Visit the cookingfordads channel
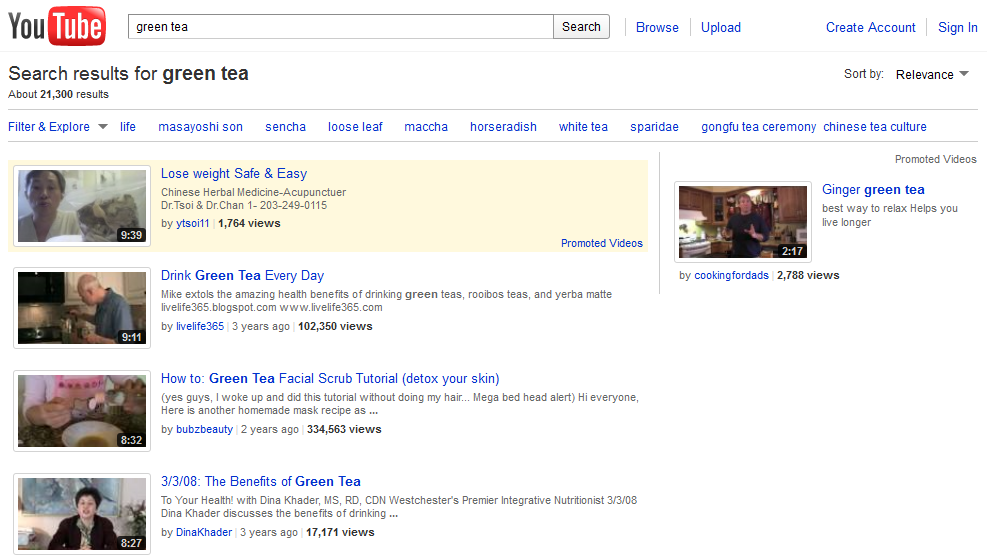This screenshot has height=560, width=987. coord(731,275)
